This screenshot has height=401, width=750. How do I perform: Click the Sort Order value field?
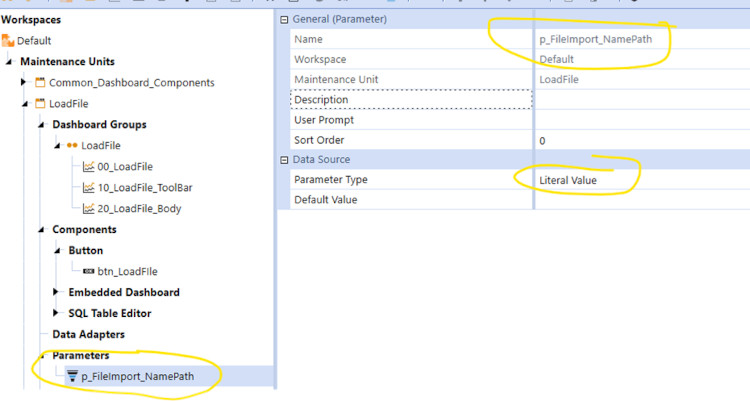640,140
